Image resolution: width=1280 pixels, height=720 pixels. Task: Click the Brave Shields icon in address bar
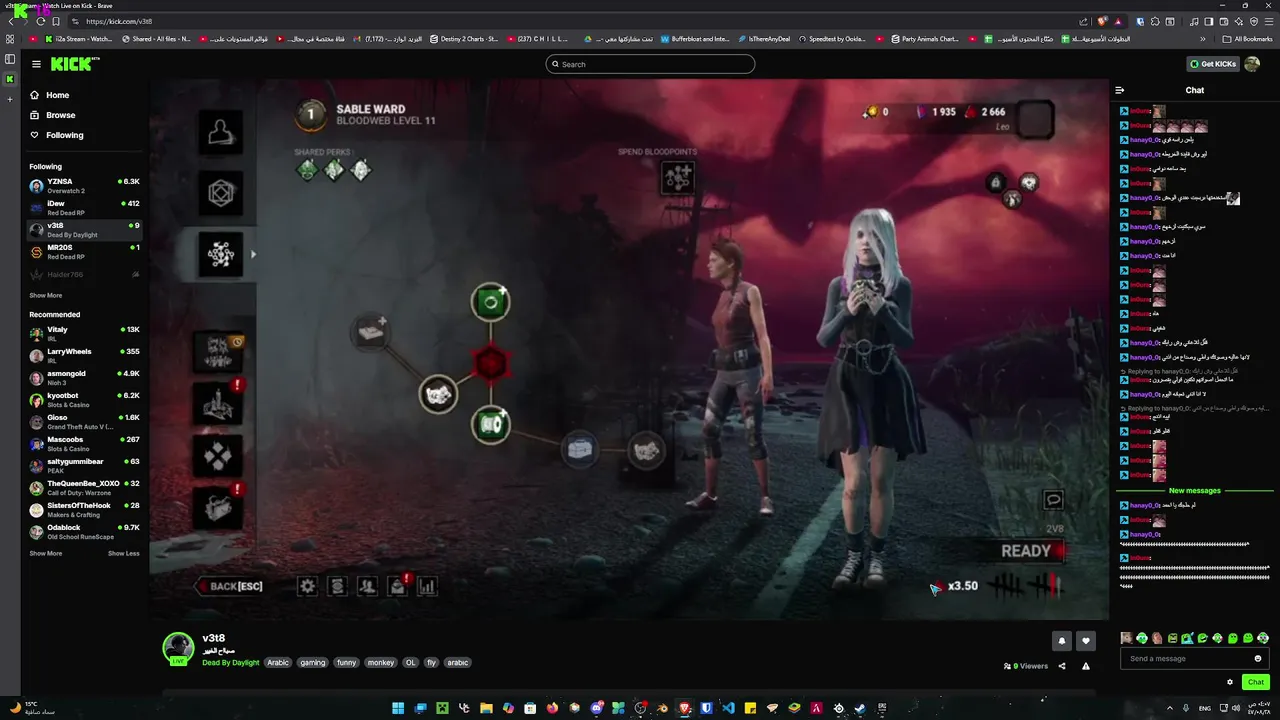(x=1103, y=21)
